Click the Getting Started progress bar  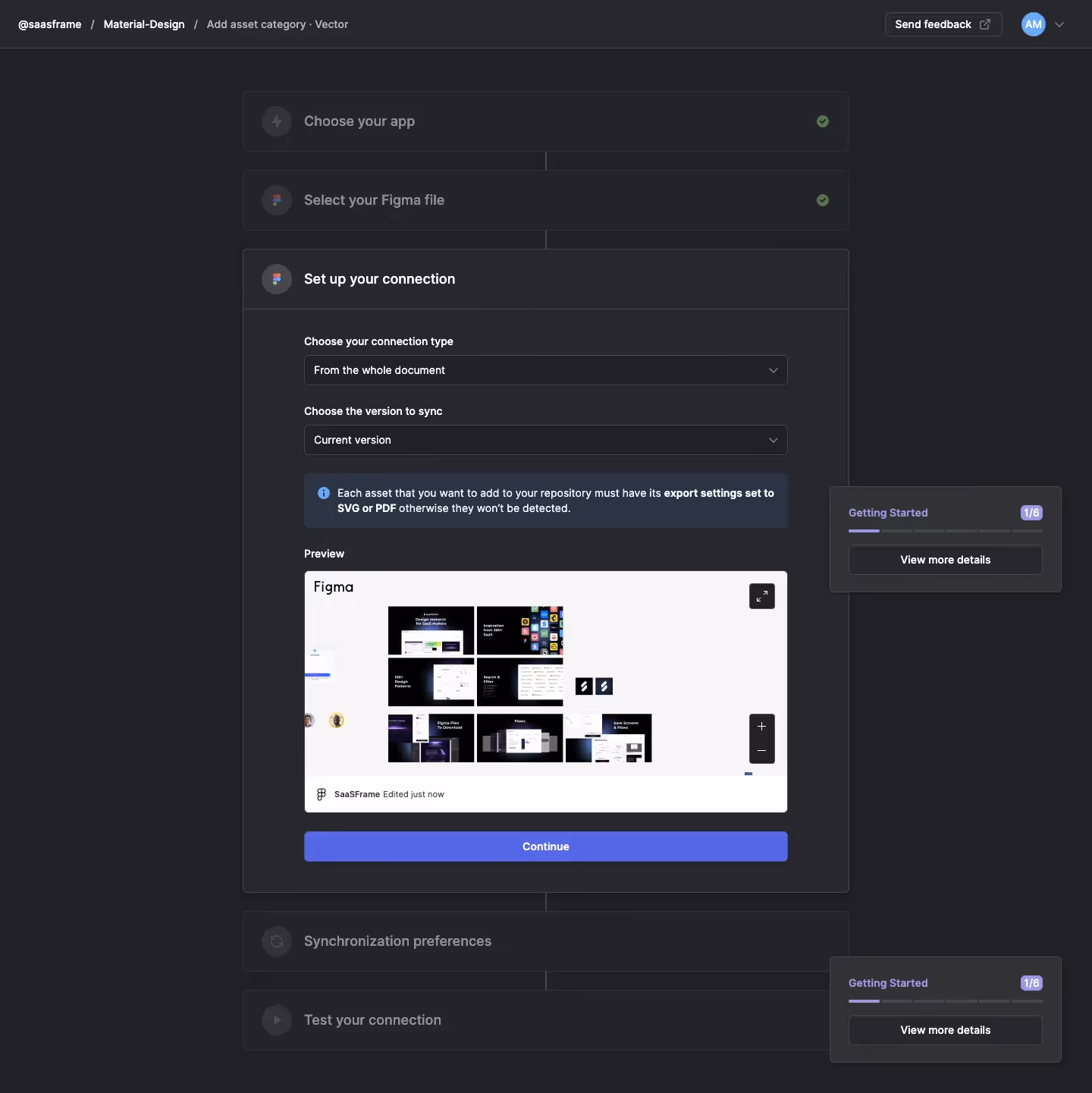point(945,531)
